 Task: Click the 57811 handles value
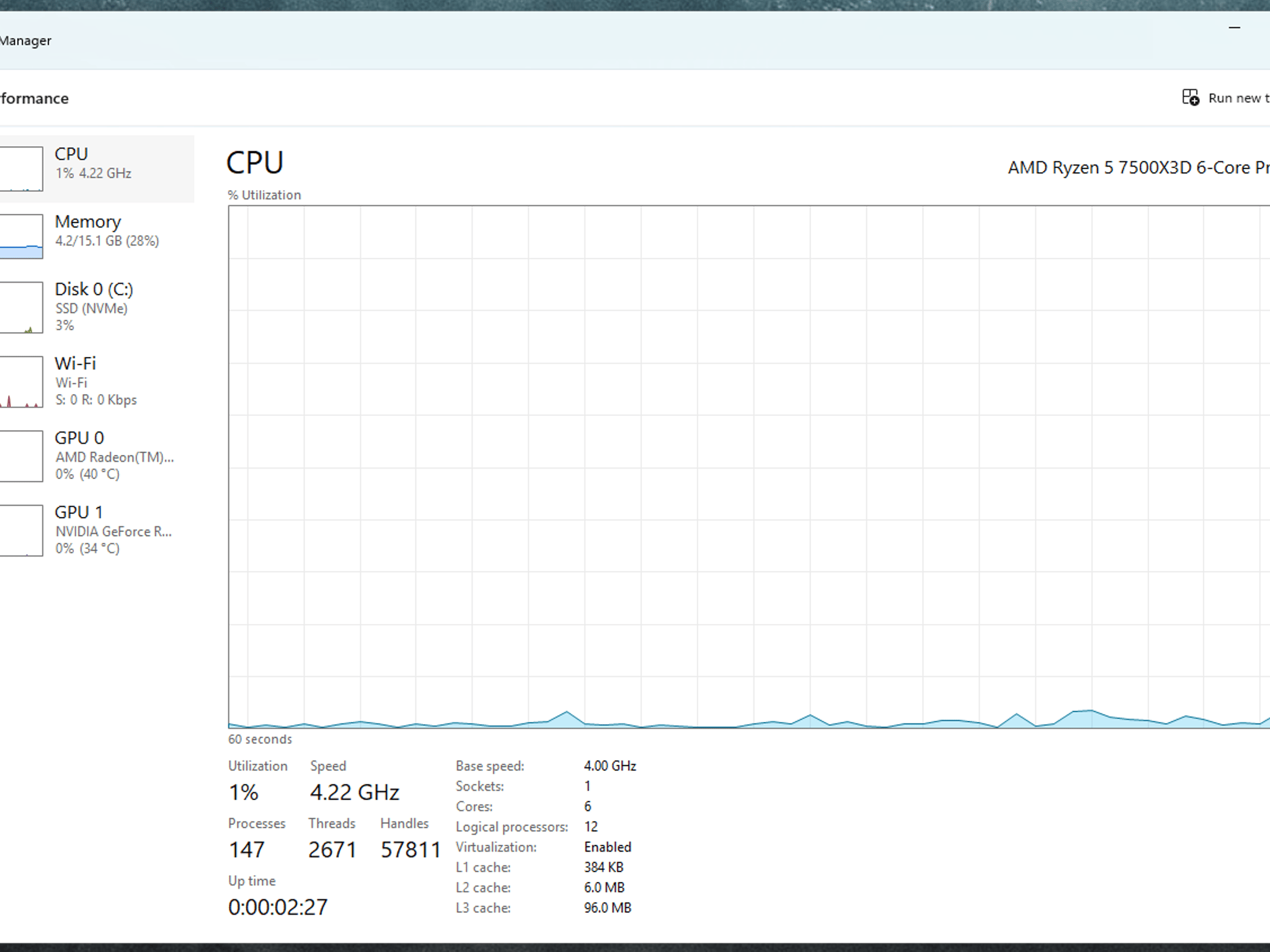pyautogui.click(x=411, y=850)
